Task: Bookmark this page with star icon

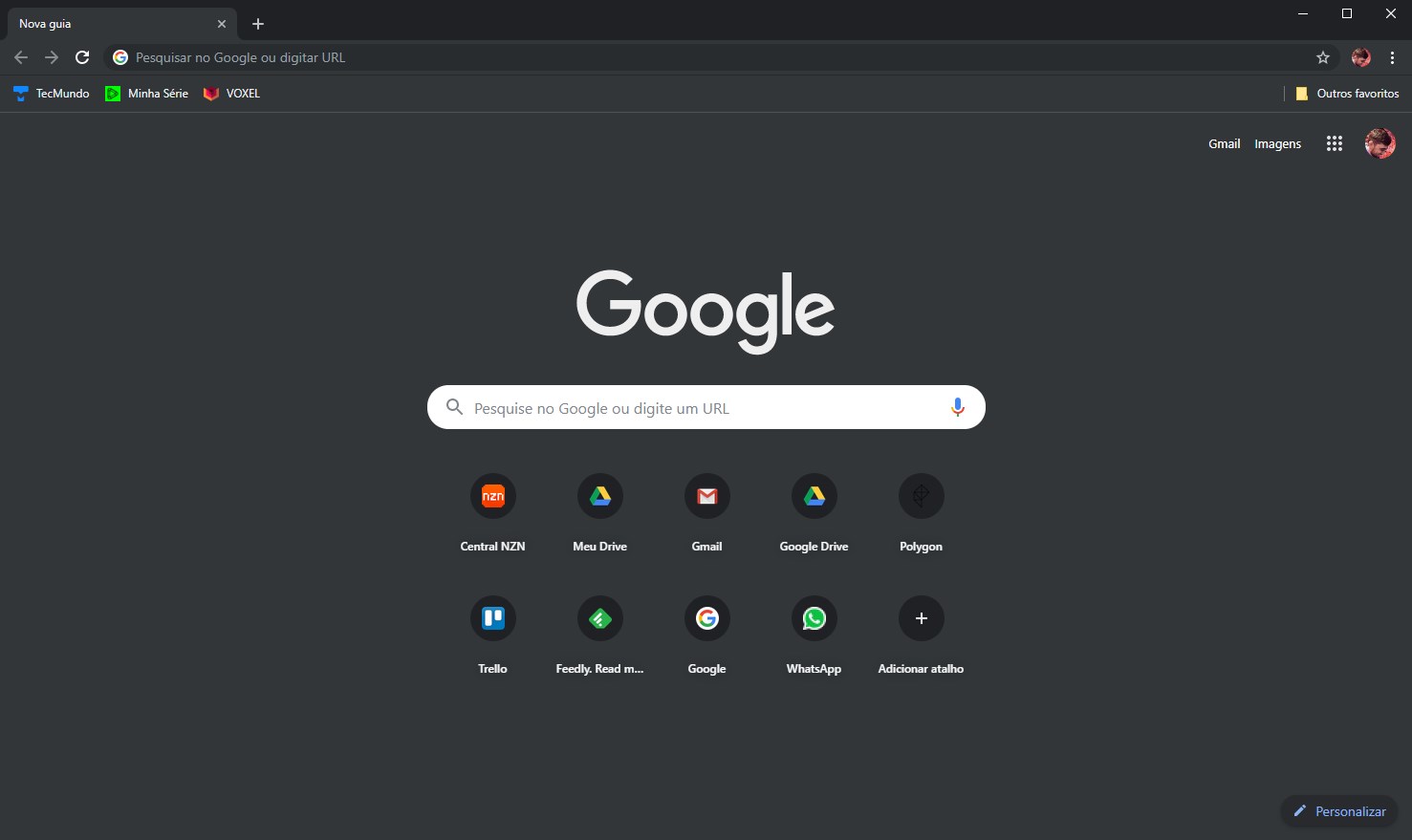Action: 1323,57
